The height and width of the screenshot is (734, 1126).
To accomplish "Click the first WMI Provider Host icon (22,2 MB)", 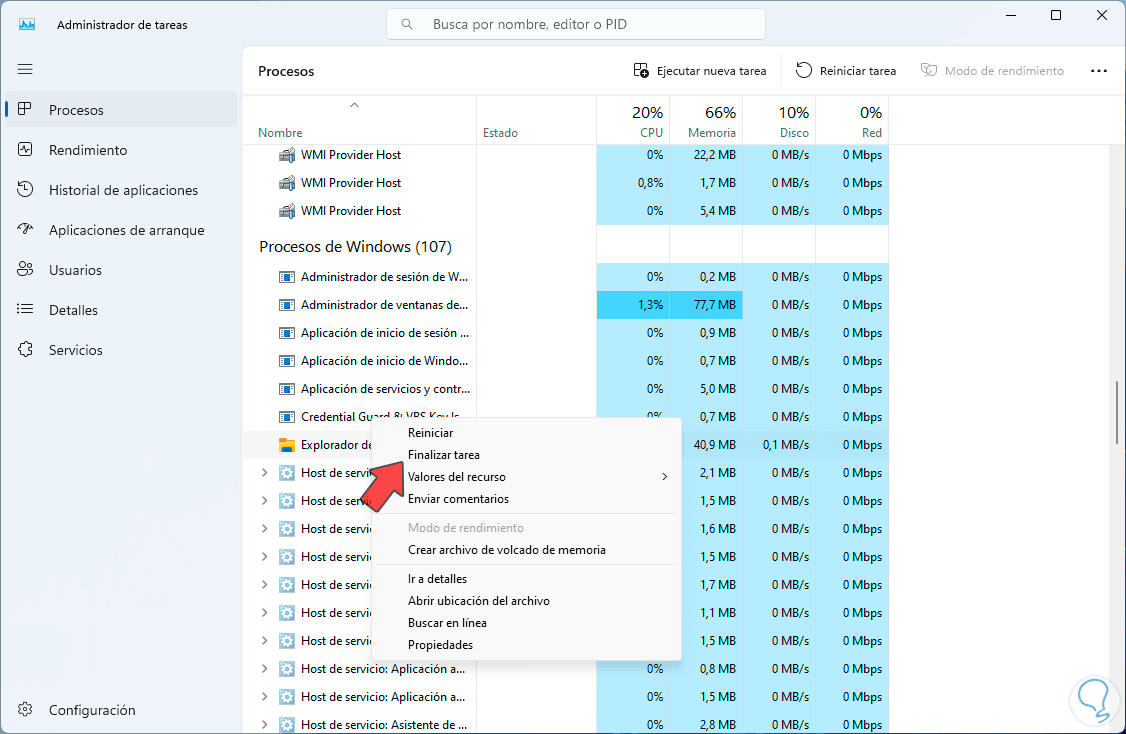I will [x=287, y=155].
